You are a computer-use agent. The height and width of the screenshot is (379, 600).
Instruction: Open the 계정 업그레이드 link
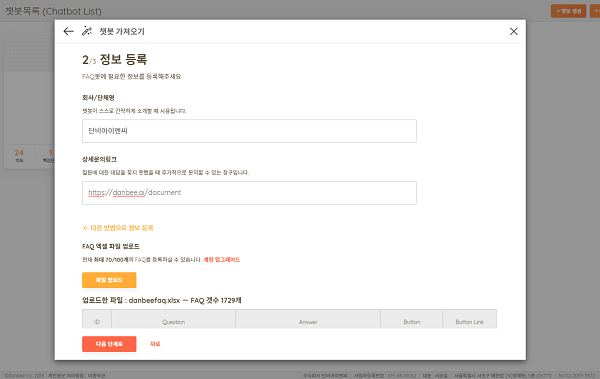222,260
